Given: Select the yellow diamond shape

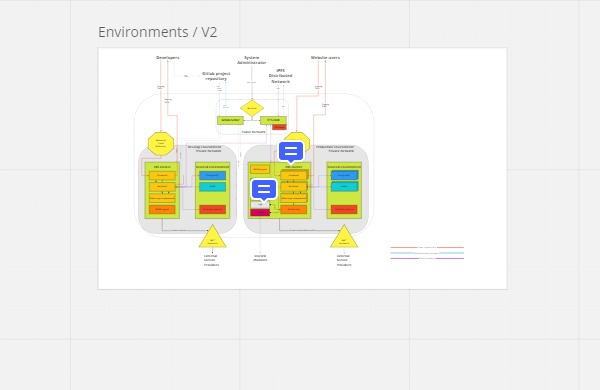Looking at the screenshot, I should coord(252,108).
